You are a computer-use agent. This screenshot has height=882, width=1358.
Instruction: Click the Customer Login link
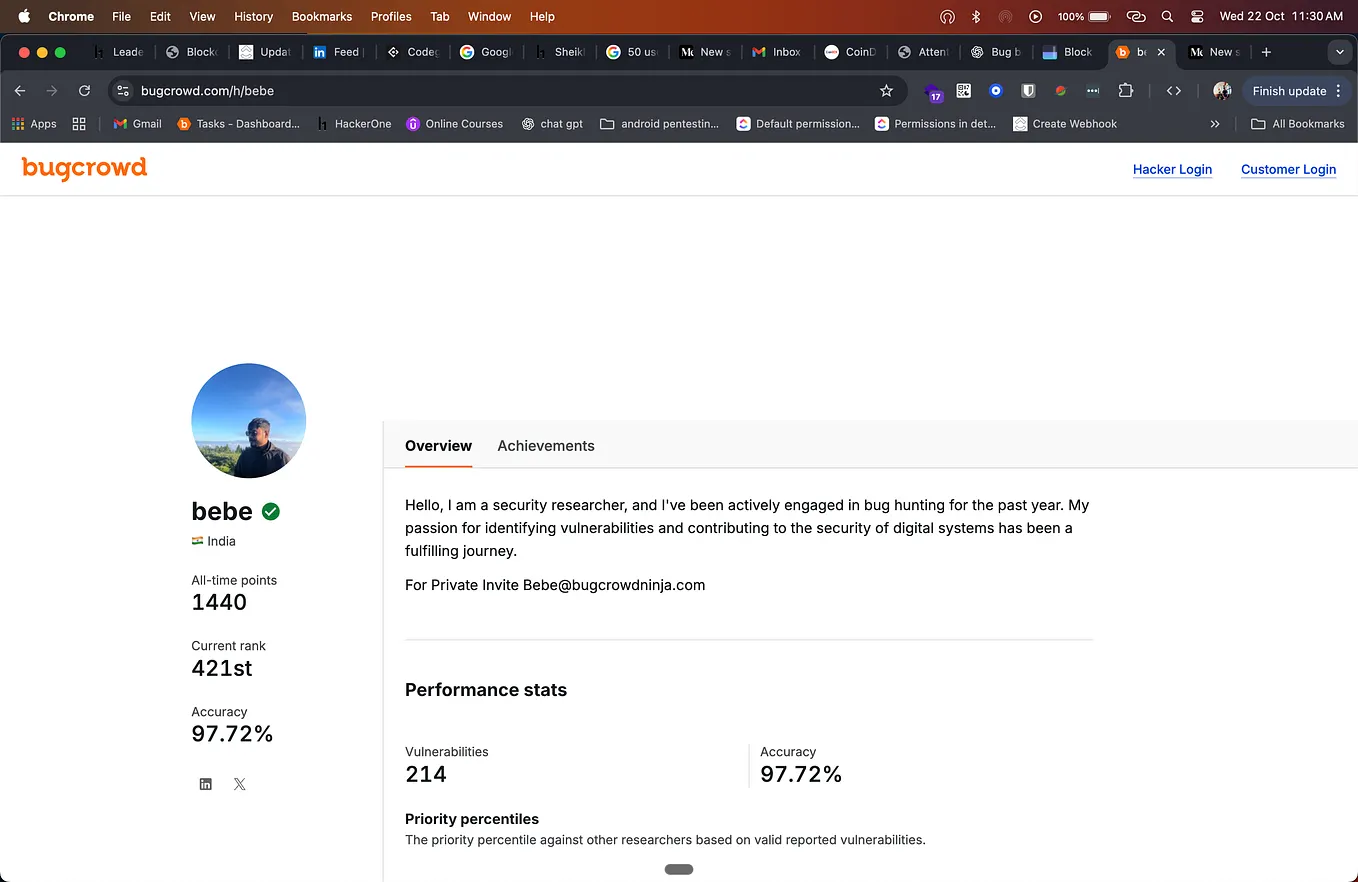coord(1288,169)
